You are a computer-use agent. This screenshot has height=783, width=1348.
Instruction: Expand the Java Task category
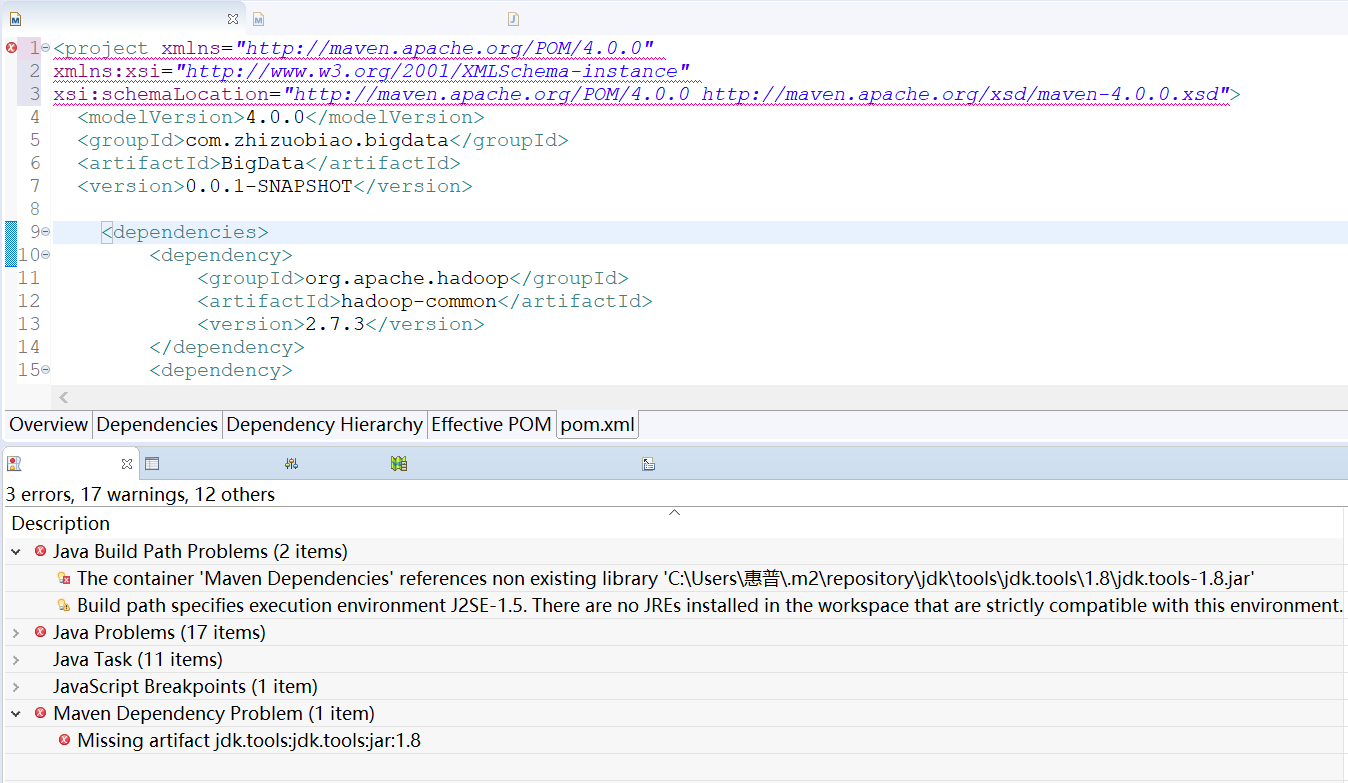coord(18,659)
